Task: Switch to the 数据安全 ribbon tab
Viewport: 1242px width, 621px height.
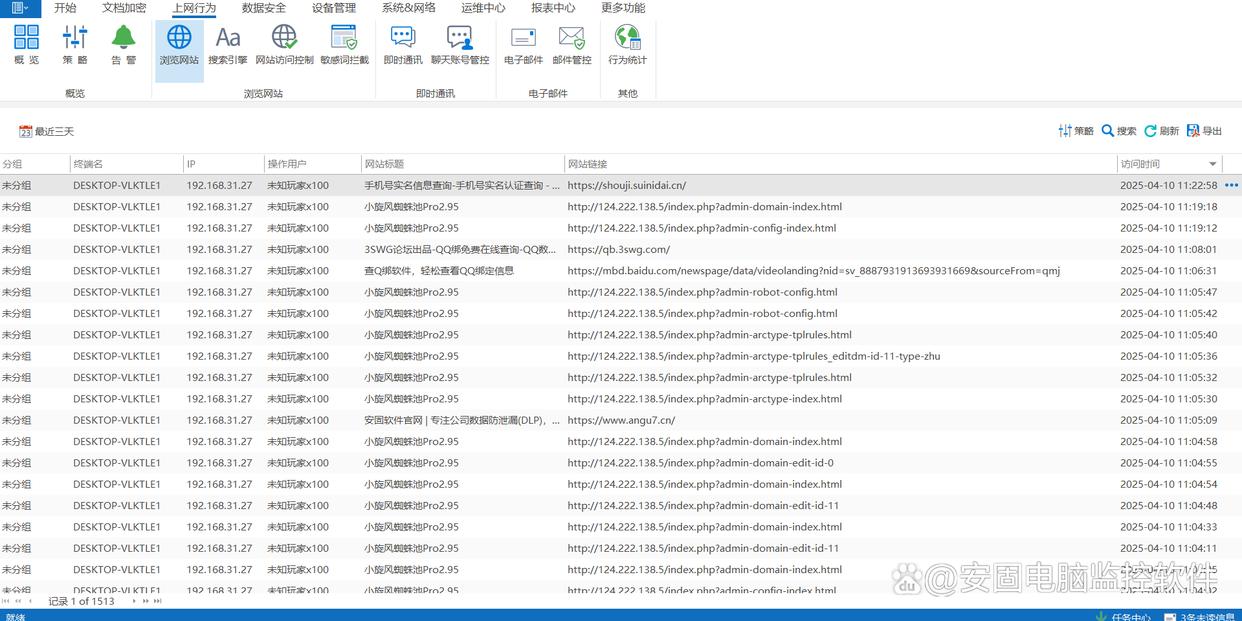Action: coord(264,8)
